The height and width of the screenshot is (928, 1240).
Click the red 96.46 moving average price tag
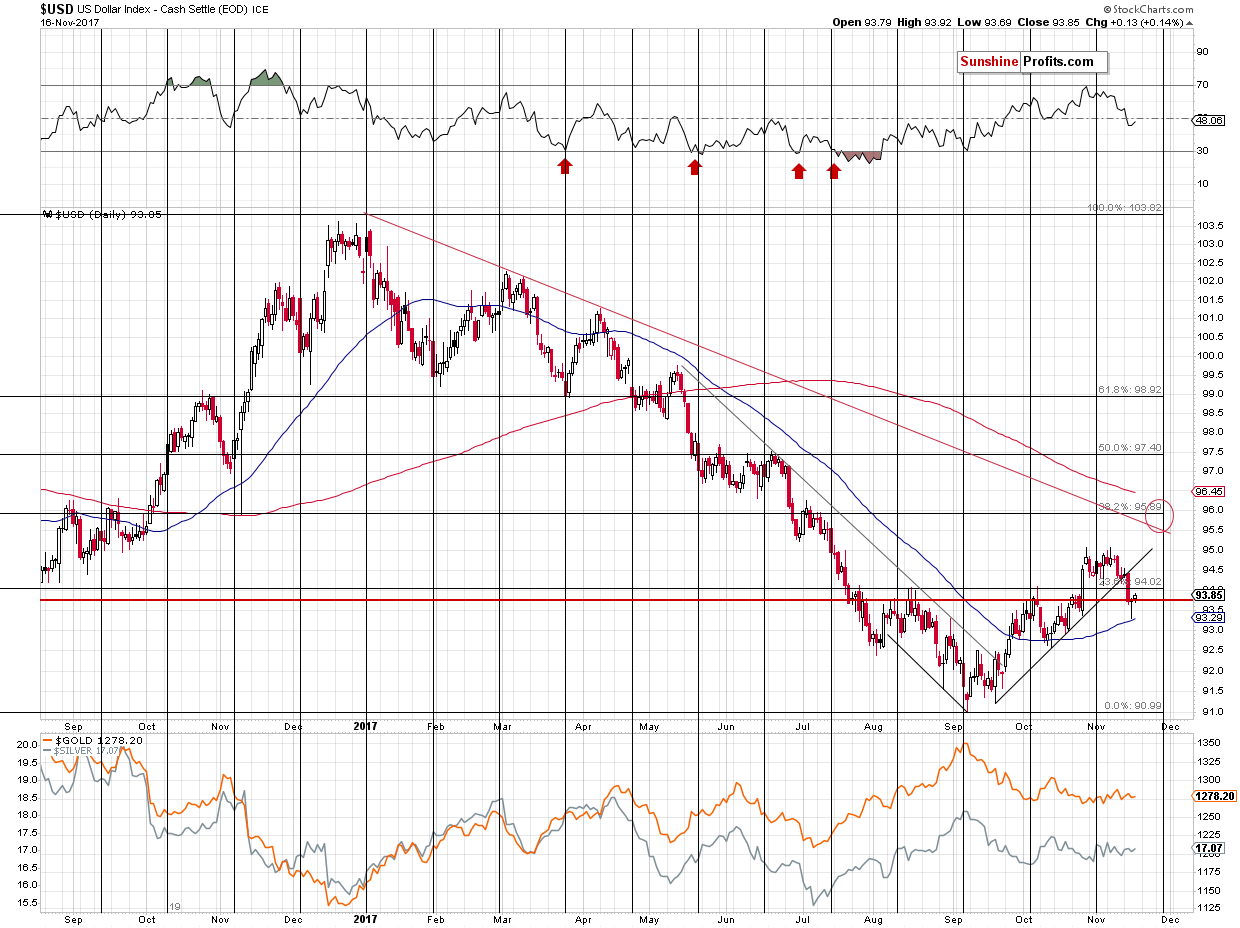pyautogui.click(x=1210, y=492)
